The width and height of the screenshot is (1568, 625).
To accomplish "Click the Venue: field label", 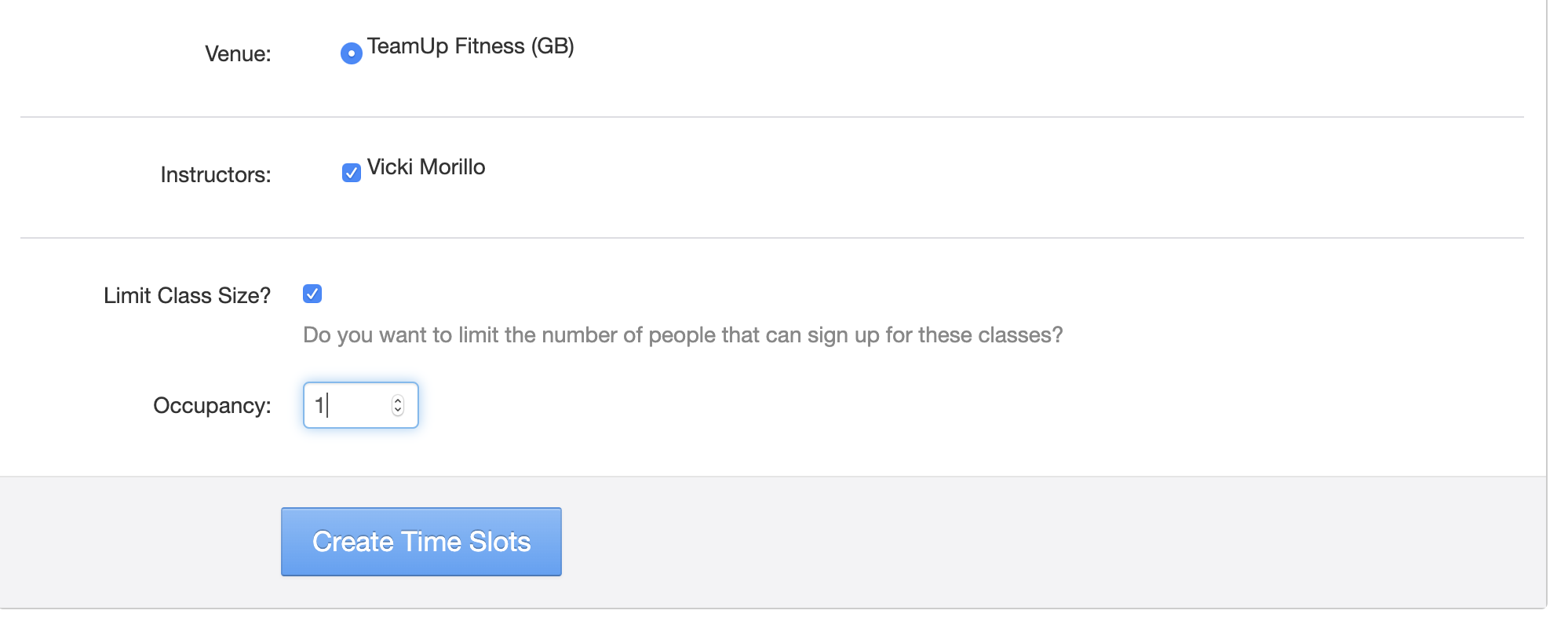I will pyautogui.click(x=238, y=53).
